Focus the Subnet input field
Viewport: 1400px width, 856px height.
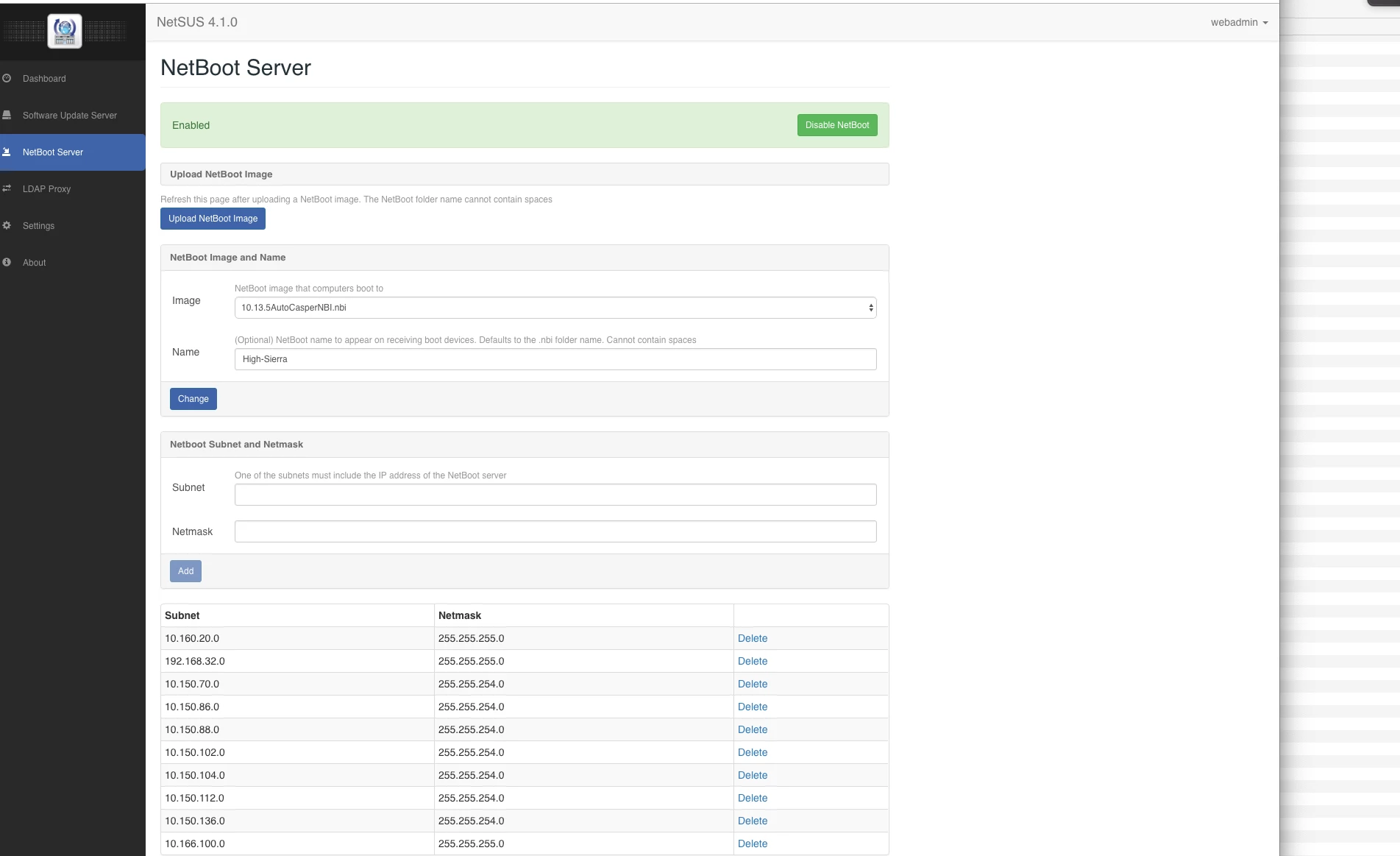pyautogui.click(x=555, y=495)
